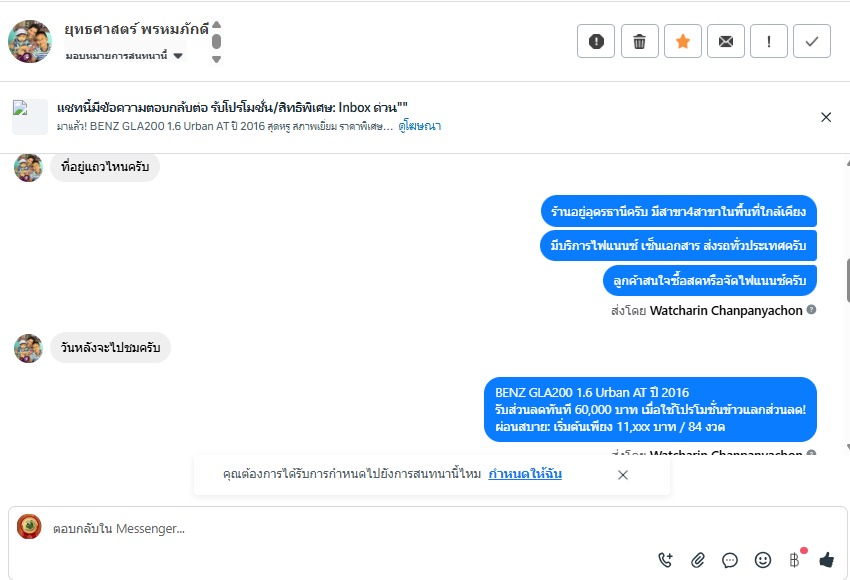Flag conversation with exclamation priority icon
The height and width of the screenshot is (580, 850).
click(769, 41)
